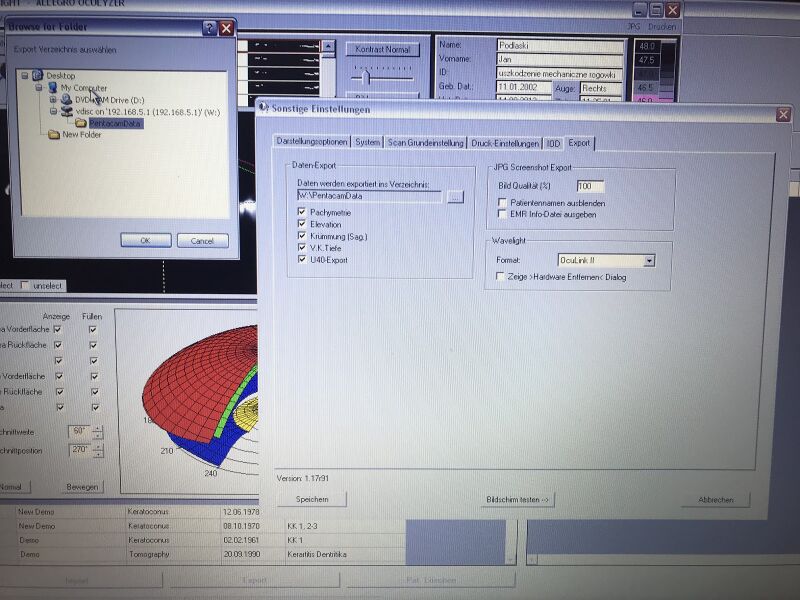Click the Desktop icon in folder tree
The height and width of the screenshot is (600, 800).
pos(37,75)
